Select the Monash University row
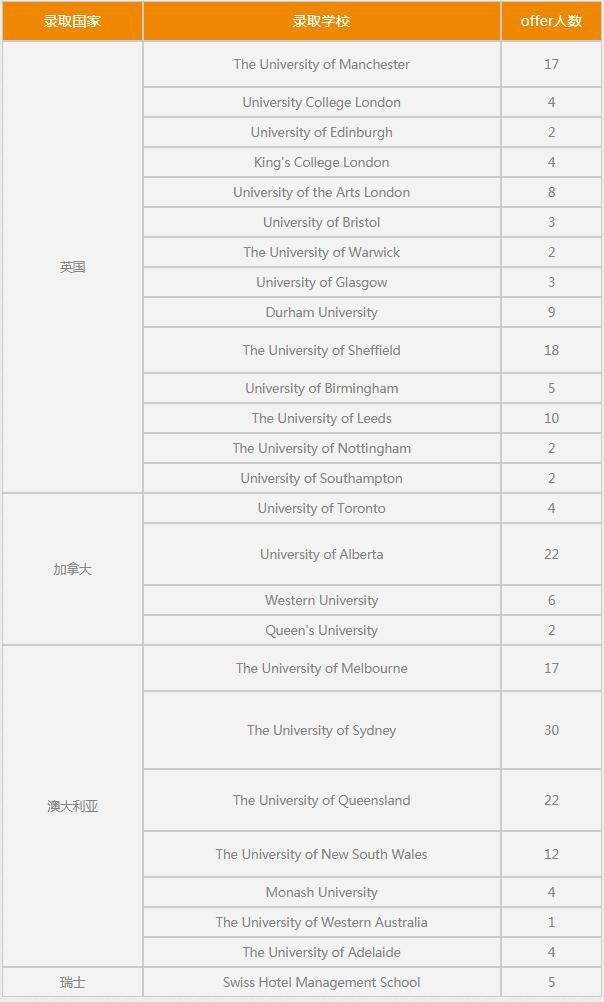Viewport: 604px width, 1002px height. coord(321,892)
